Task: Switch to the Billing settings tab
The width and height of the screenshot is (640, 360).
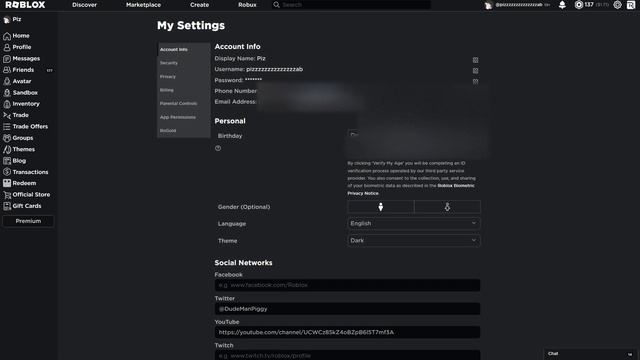Action: 184,90
